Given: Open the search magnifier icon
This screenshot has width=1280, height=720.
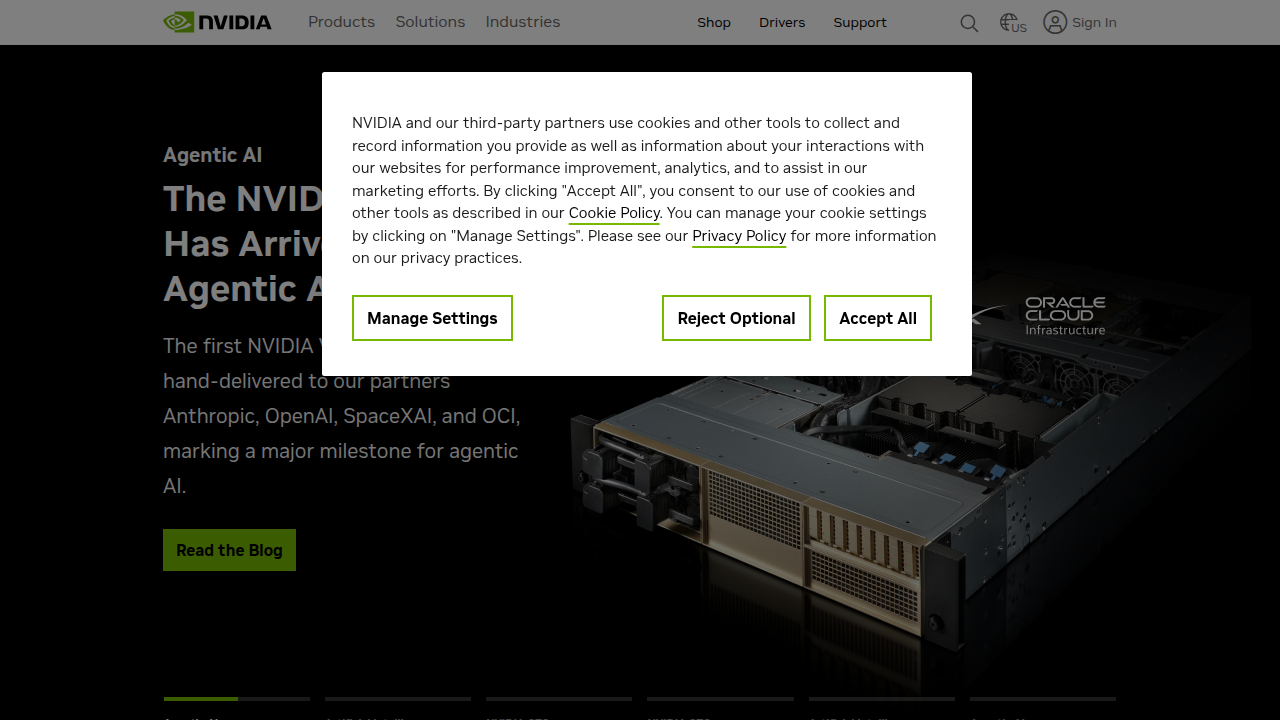Looking at the screenshot, I should (969, 23).
